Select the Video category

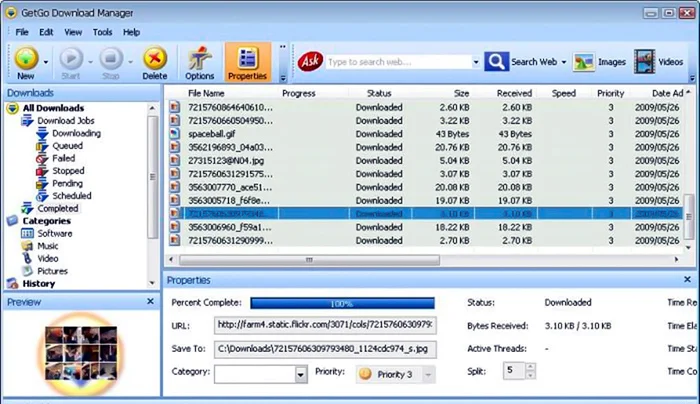pos(47,258)
